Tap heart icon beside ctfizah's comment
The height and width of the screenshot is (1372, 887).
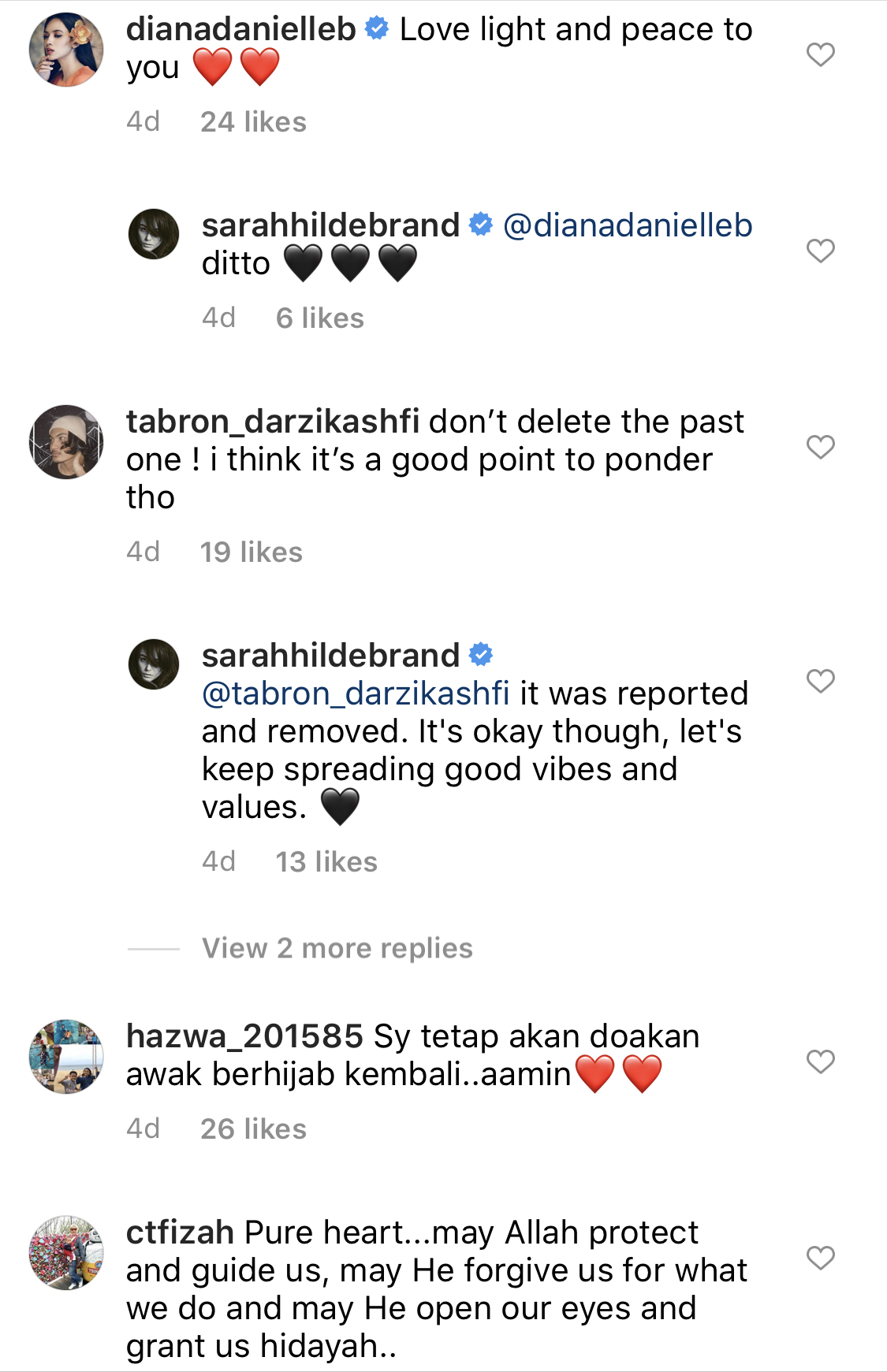[x=821, y=1258]
